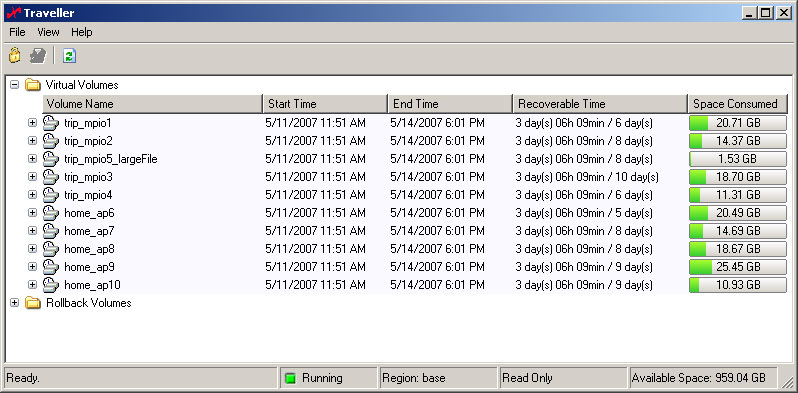Click the 25.45 GB space bar
The width and height of the screenshot is (798, 393).
click(738, 266)
